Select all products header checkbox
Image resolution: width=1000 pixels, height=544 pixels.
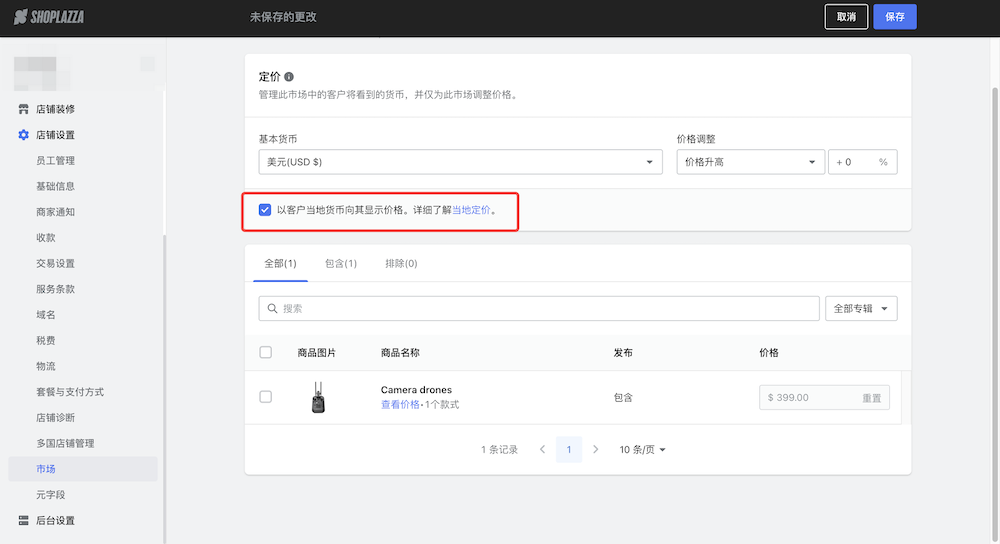[x=265, y=352]
